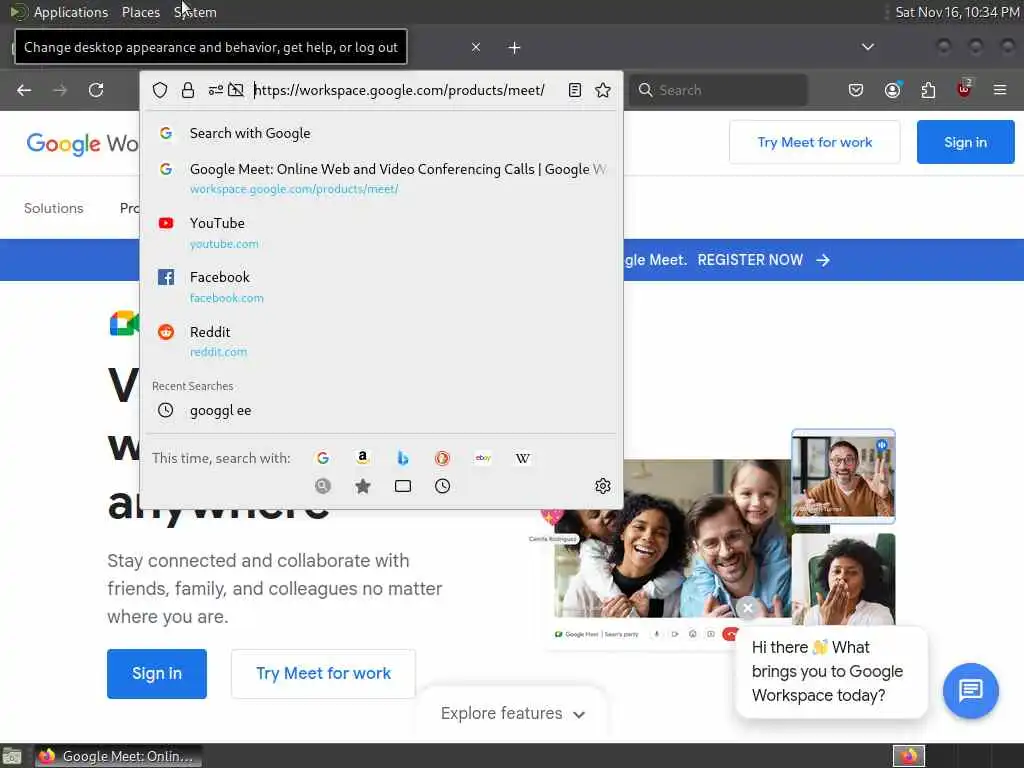Choose the YouTube suggestion
Image resolution: width=1024 pixels, height=768 pixels.
coord(382,232)
